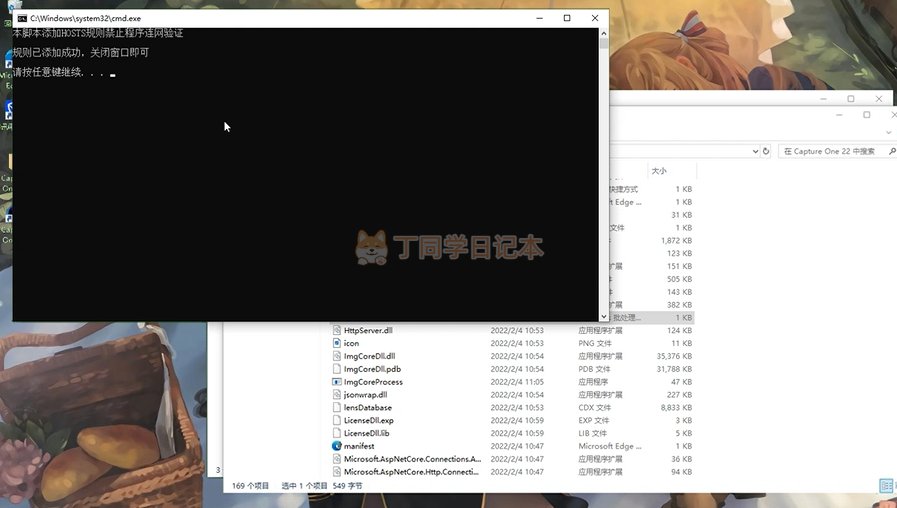Click the cmd scrollbar down arrow
This screenshot has height=508, width=897.
[604, 316]
